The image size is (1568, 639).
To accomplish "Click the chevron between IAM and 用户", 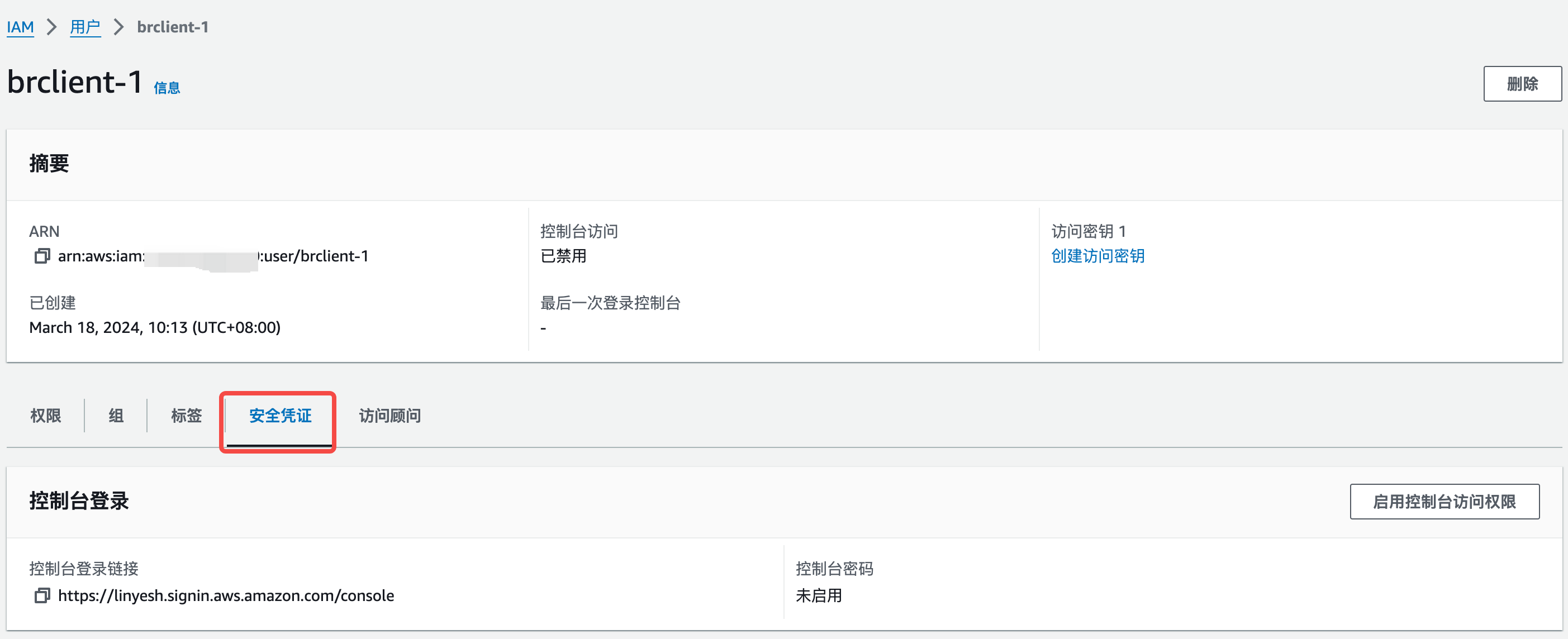I will pyautogui.click(x=53, y=27).
